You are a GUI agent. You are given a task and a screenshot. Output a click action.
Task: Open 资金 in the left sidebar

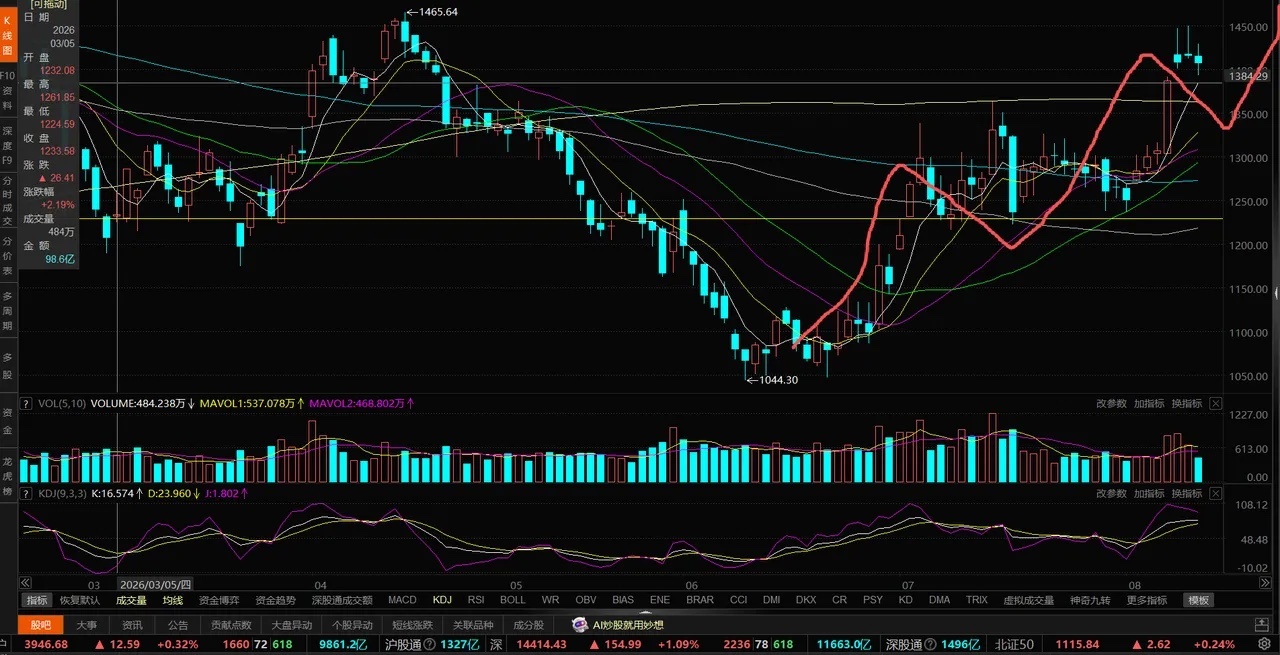click(x=8, y=421)
